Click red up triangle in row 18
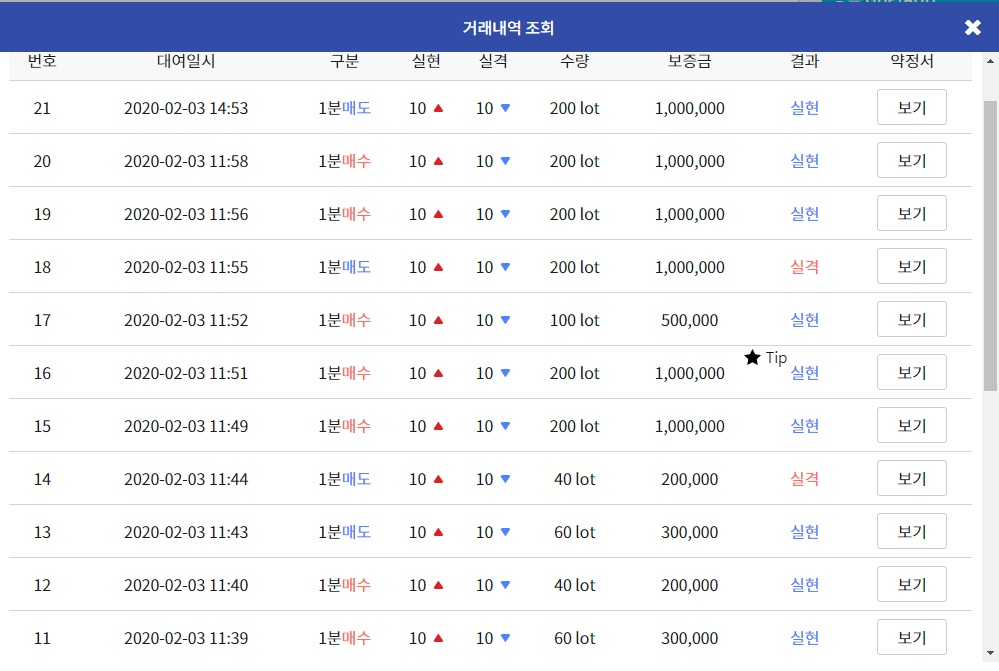999x671 pixels. click(x=438, y=267)
